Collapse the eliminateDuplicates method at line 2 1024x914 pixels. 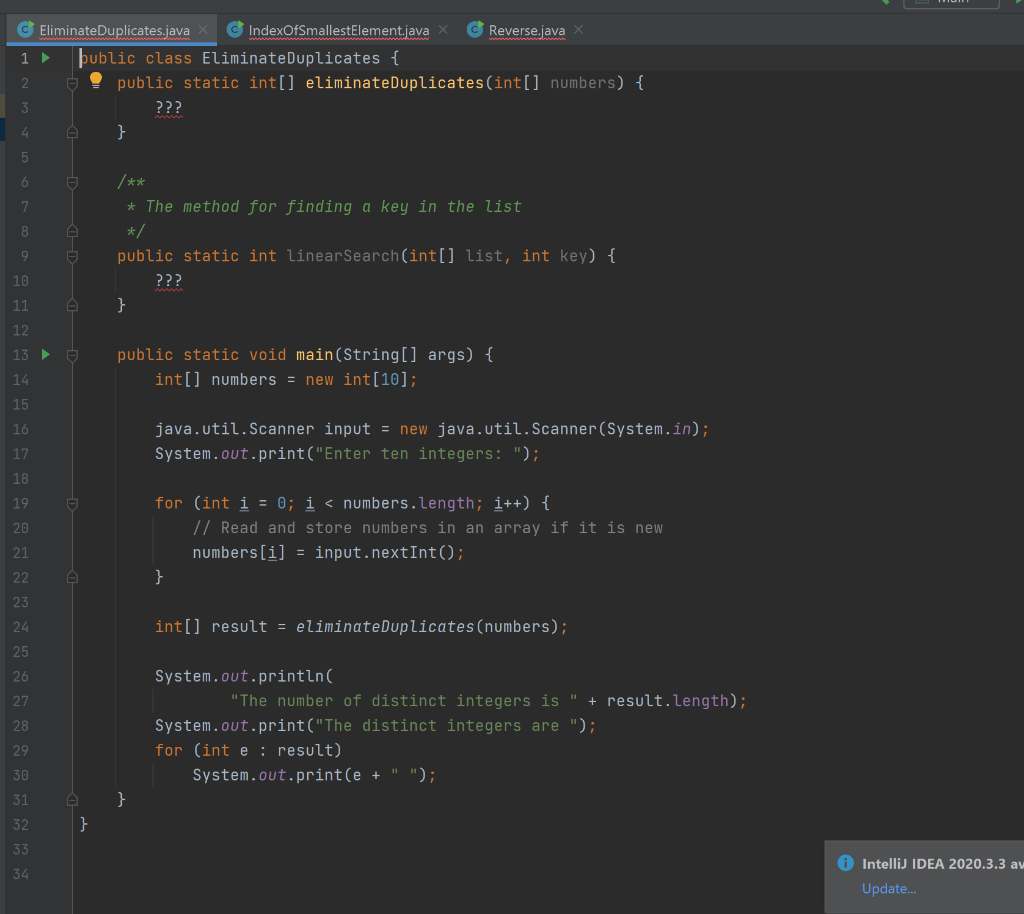(72, 84)
